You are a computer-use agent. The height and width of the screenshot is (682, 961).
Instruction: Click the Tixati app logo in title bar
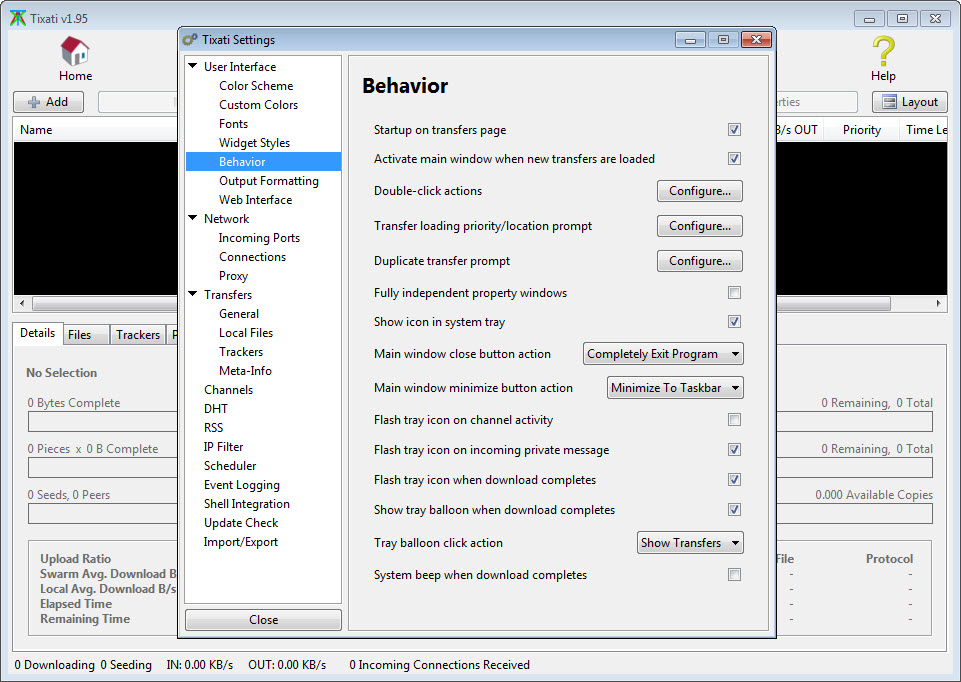point(18,18)
